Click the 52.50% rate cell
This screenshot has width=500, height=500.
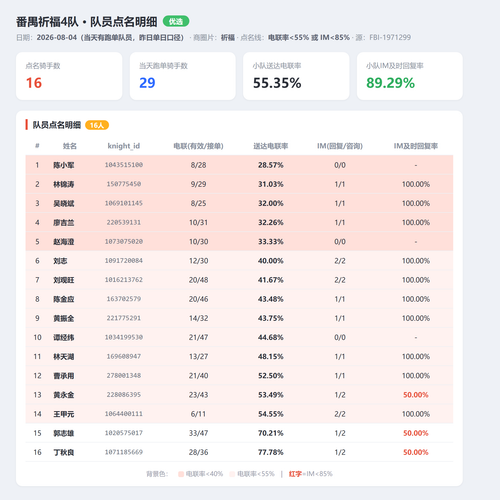(x=271, y=376)
